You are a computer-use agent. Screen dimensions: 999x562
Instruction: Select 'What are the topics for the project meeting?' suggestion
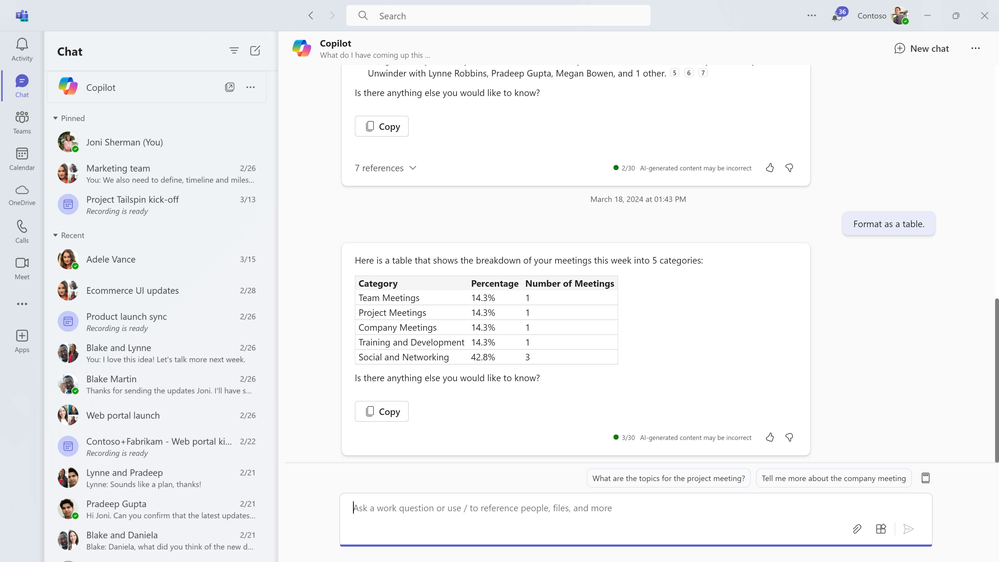(x=668, y=478)
